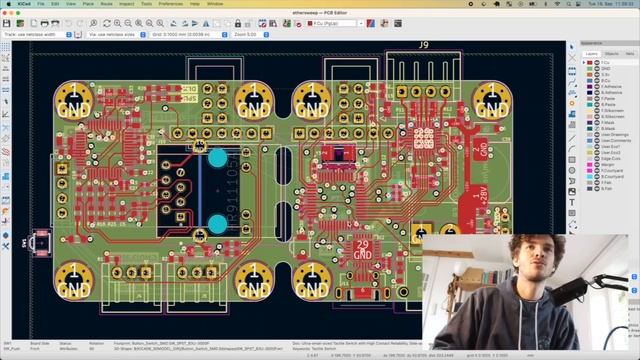640x360 pixels.
Task: Click the Wi-Fi status icon
Action: pos(558,4)
